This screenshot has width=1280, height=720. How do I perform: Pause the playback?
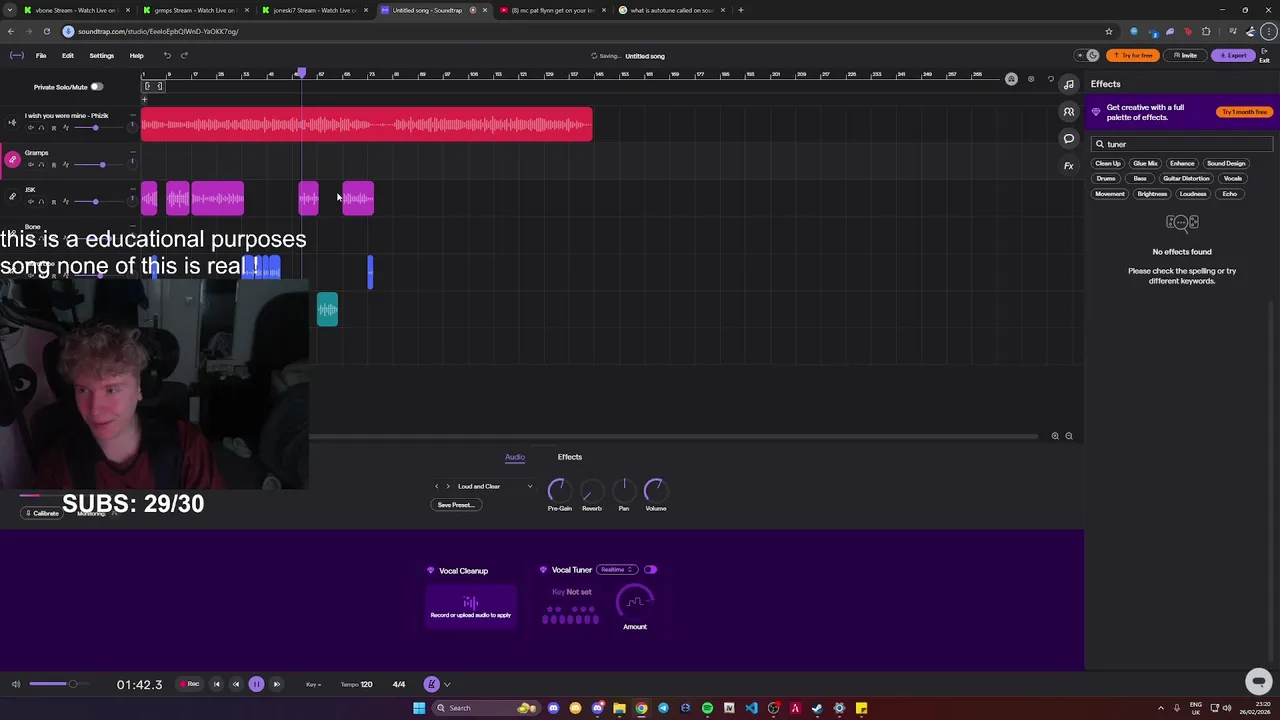coord(256,684)
